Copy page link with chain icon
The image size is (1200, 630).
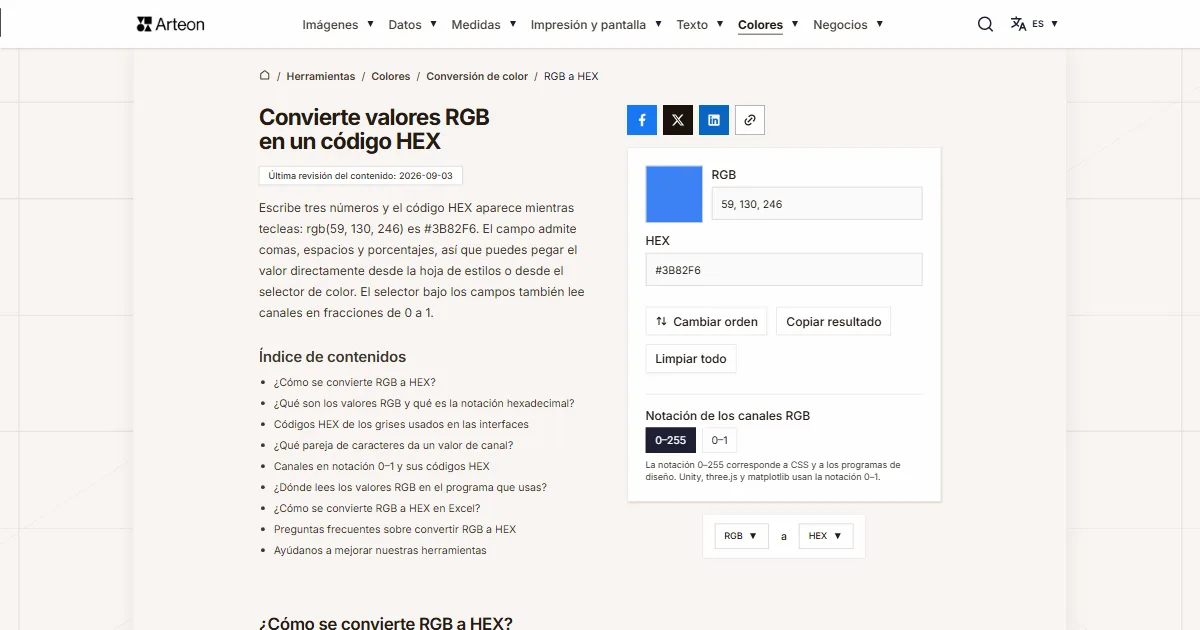750,120
